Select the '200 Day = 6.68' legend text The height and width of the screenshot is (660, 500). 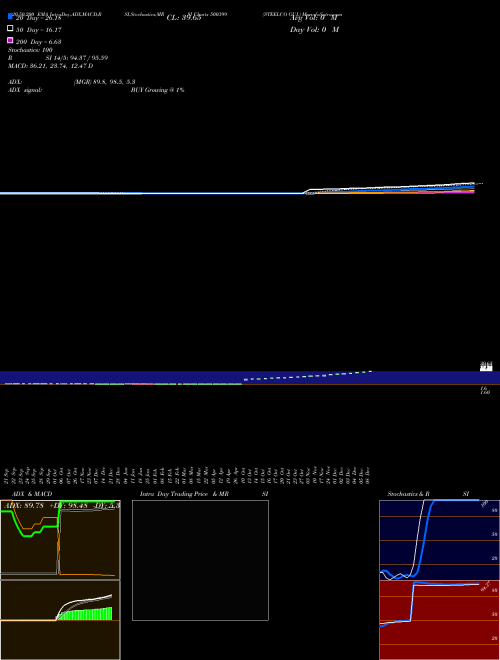click(39, 42)
